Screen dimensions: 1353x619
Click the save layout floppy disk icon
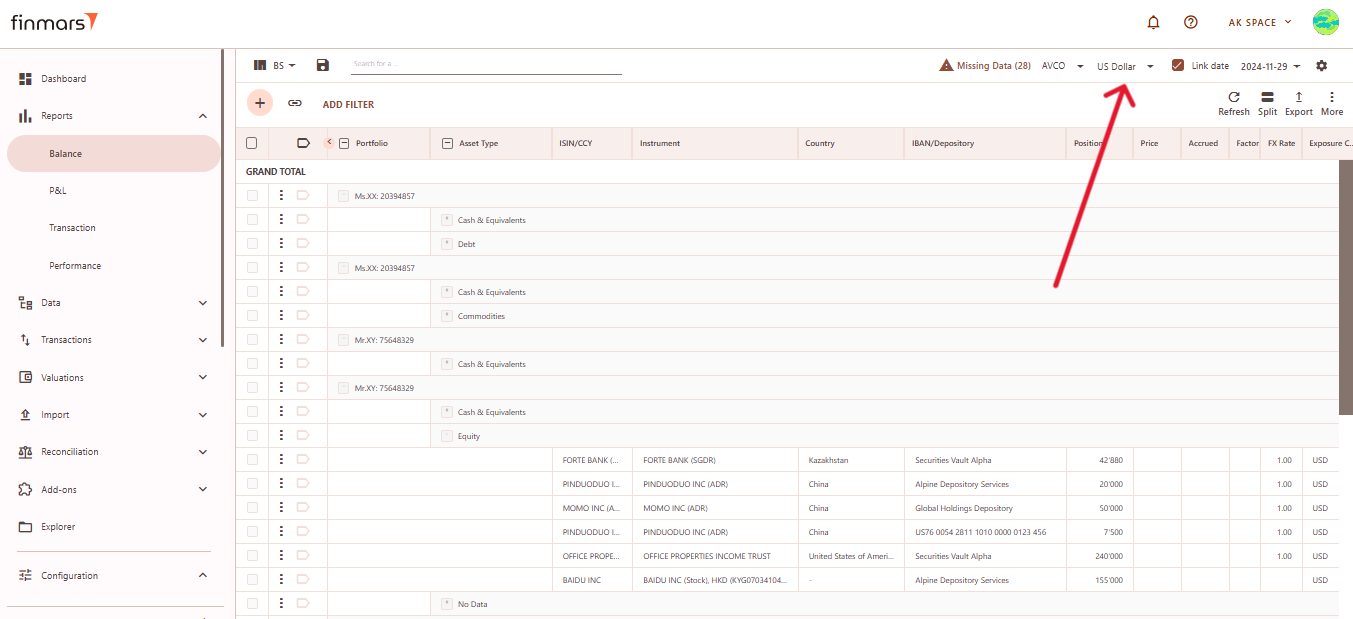[322, 65]
